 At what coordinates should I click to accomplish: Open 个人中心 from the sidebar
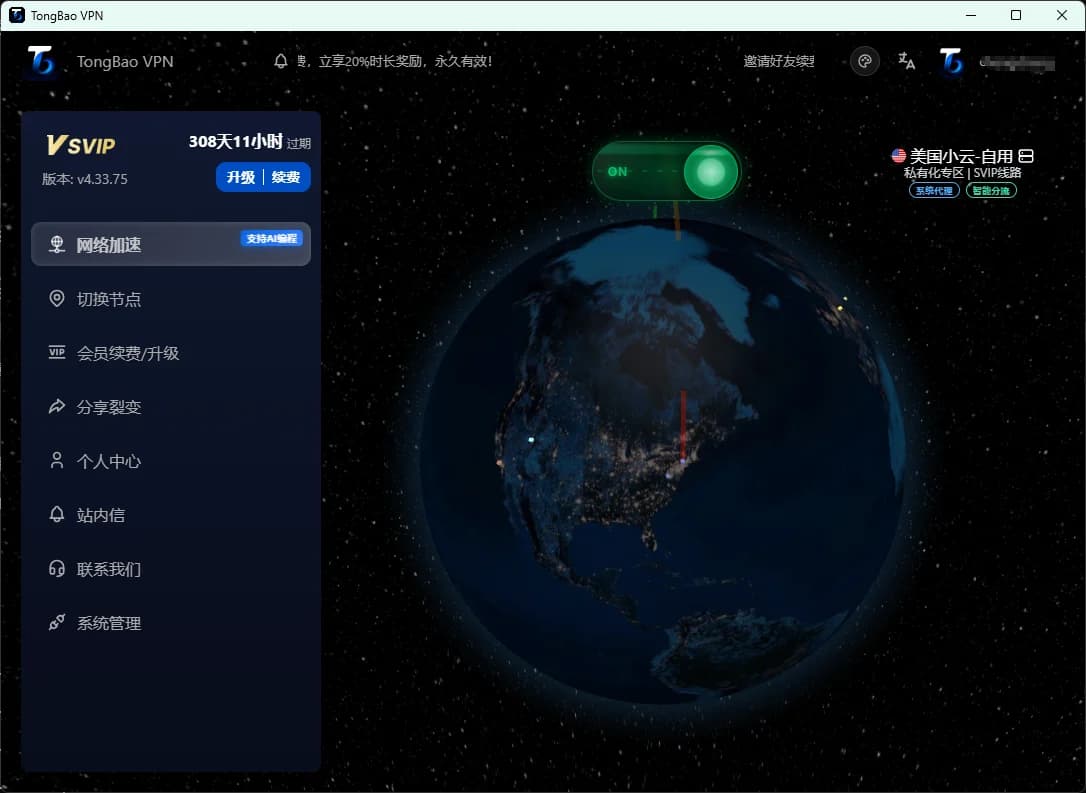[109, 461]
